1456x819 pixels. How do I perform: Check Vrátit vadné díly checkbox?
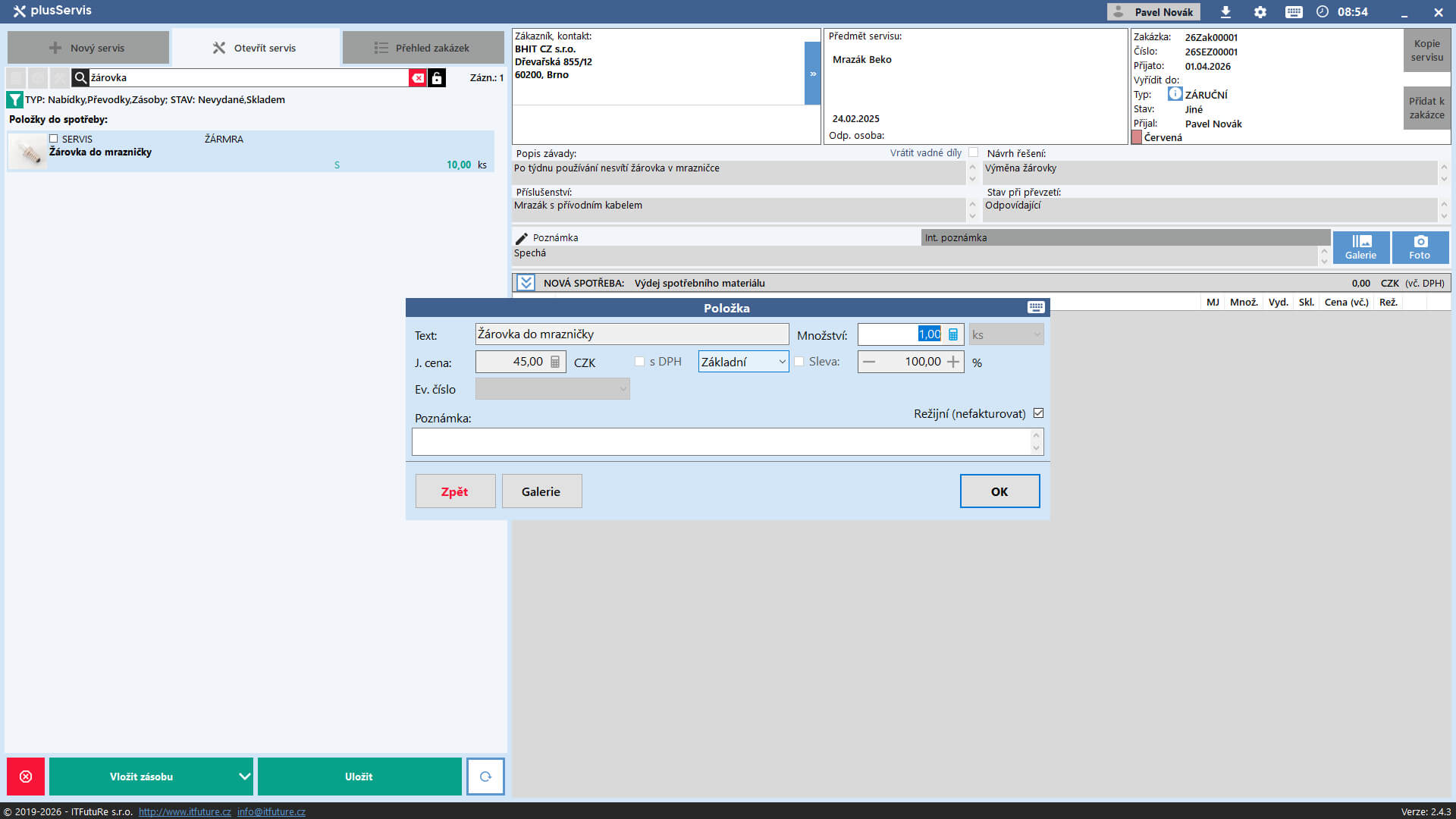[x=973, y=152]
